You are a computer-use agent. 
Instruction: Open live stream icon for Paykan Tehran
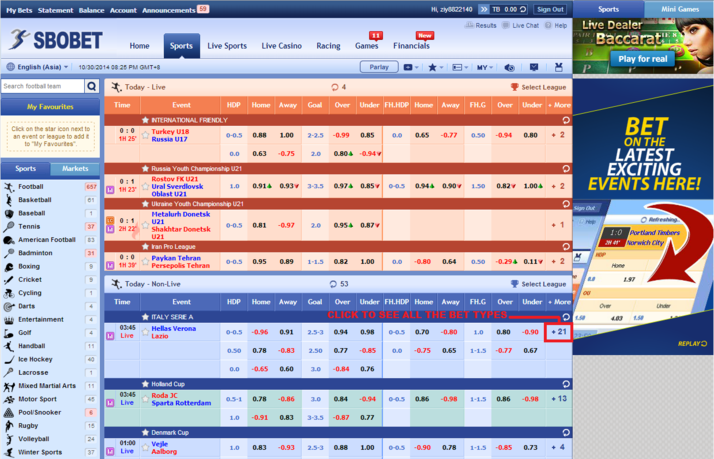coord(110,265)
